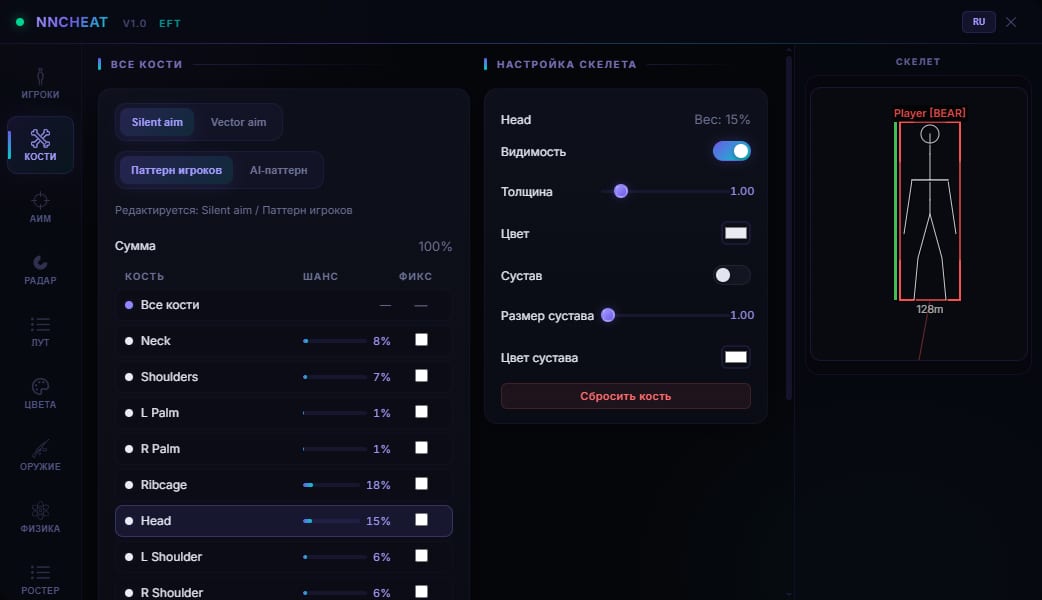This screenshot has height=600, width=1042.
Task: Enable the ФИКС checkbox for Head
Action: pyautogui.click(x=421, y=519)
